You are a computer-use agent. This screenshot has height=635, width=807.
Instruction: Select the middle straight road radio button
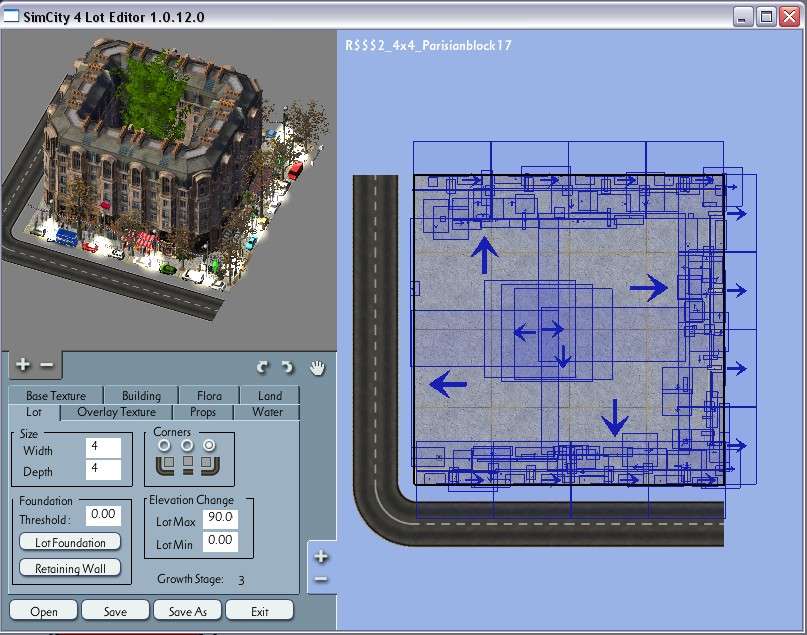[x=185, y=445]
